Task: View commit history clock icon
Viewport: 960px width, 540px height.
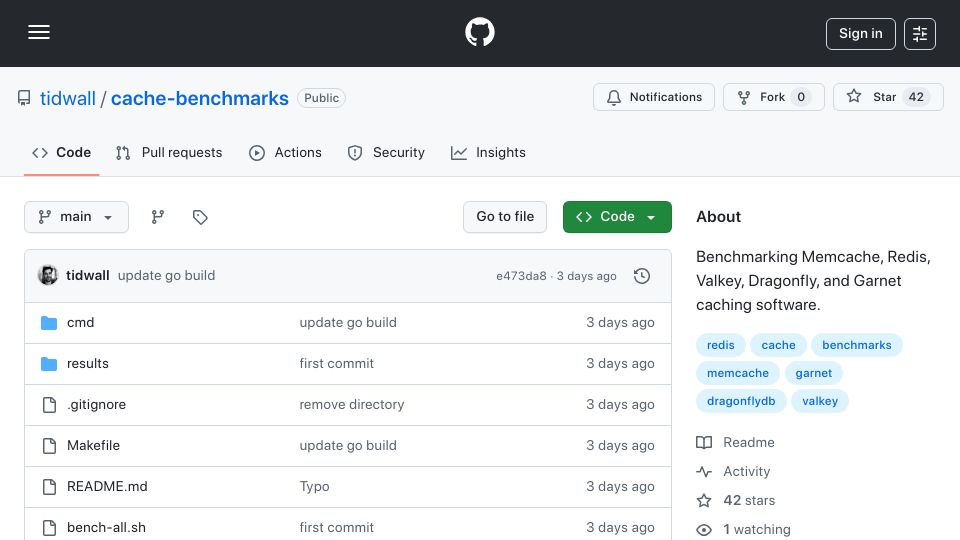Action: (642, 276)
